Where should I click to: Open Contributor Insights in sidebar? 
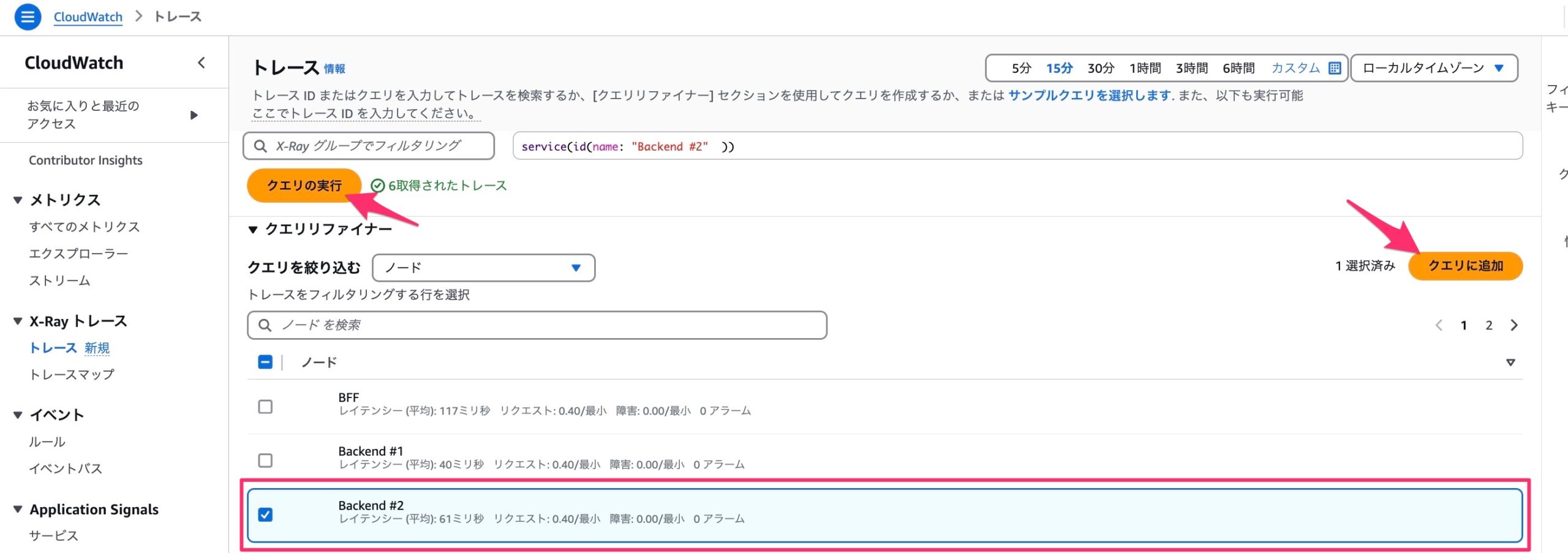[86, 160]
